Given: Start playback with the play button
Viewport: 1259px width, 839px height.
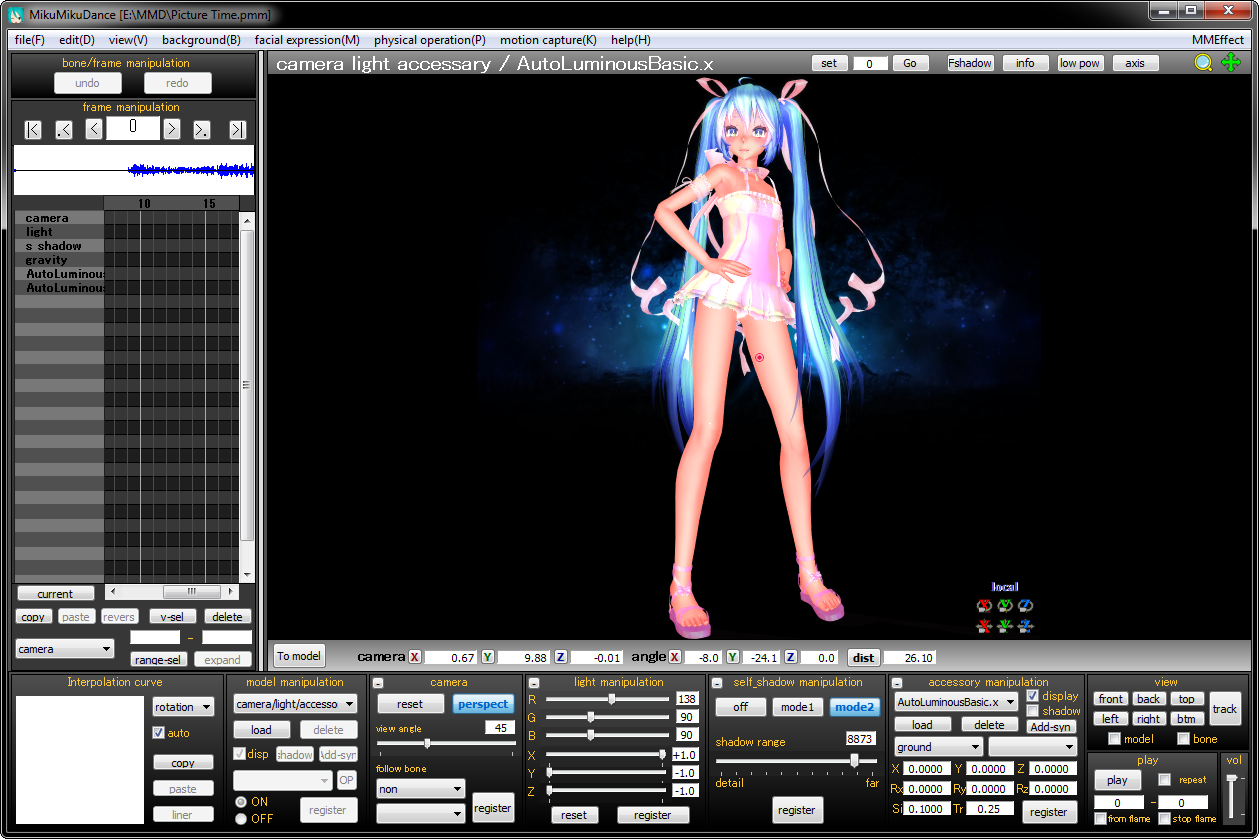Looking at the screenshot, I should [x=1117, y=780].
